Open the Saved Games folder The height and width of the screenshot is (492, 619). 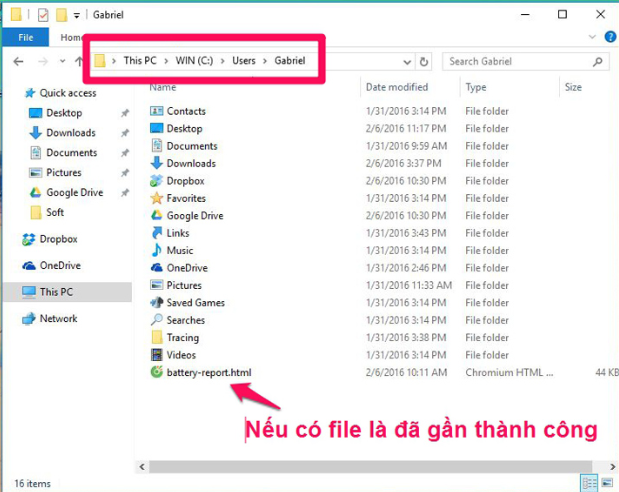tap(195, 303)
